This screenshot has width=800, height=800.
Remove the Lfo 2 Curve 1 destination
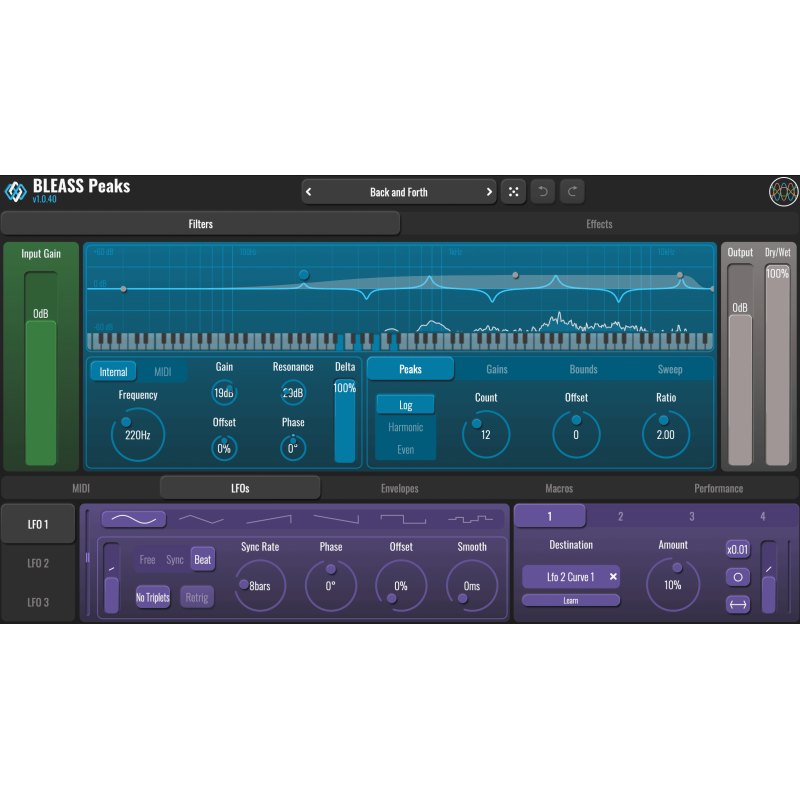(x=613, y=577)
